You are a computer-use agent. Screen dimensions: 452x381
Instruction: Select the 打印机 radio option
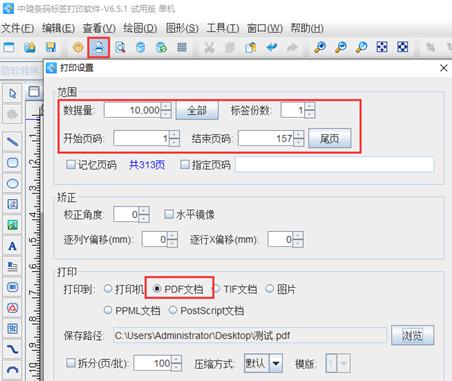click(x=108, y=289)
